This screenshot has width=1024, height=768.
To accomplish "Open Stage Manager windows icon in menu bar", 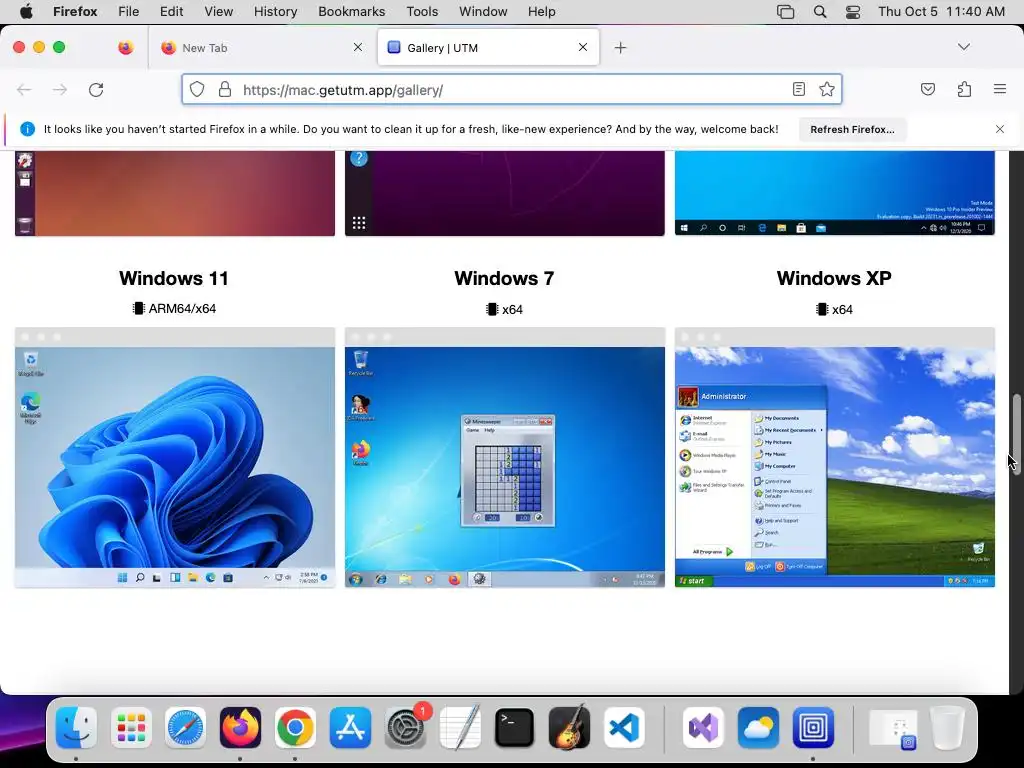I will click(786, 11).
